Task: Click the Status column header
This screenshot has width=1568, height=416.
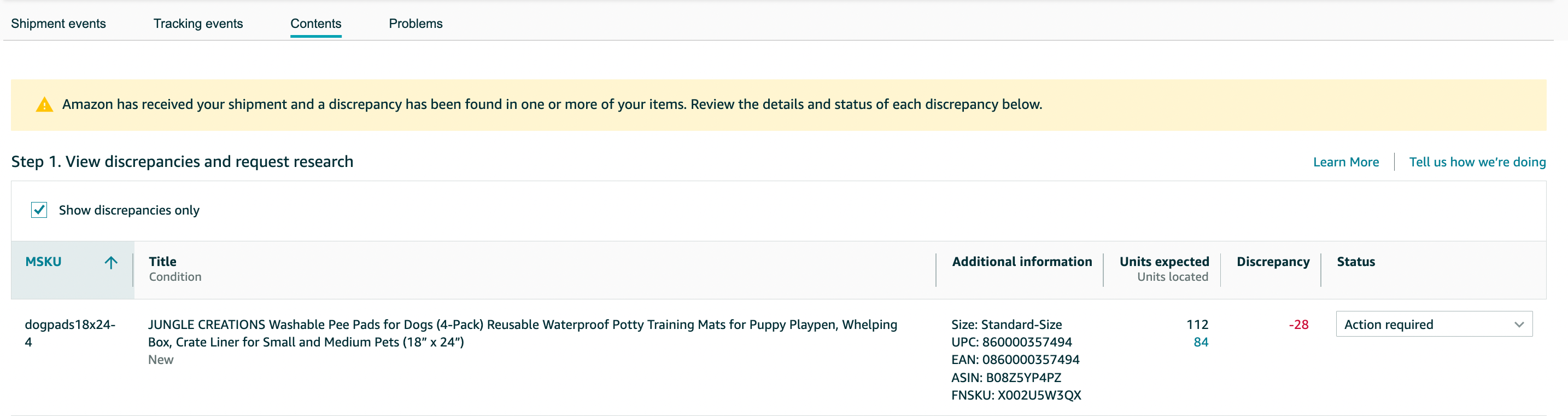Action: pos(1355,262)
